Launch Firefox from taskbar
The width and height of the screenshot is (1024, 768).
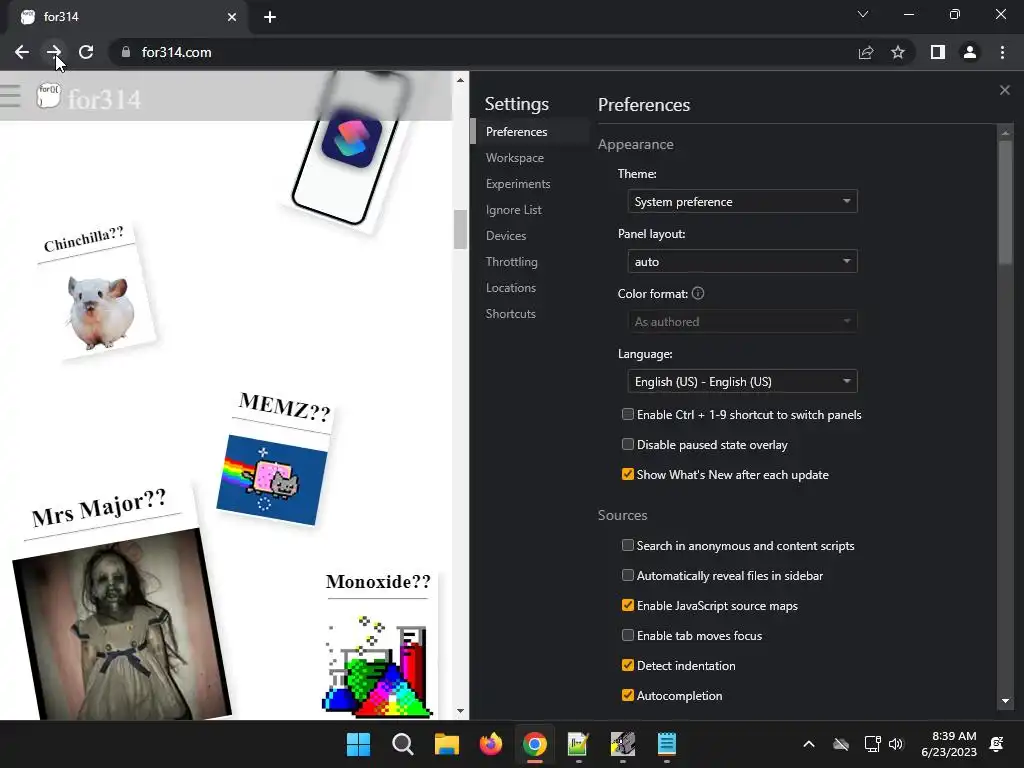(x=490, y=744)
